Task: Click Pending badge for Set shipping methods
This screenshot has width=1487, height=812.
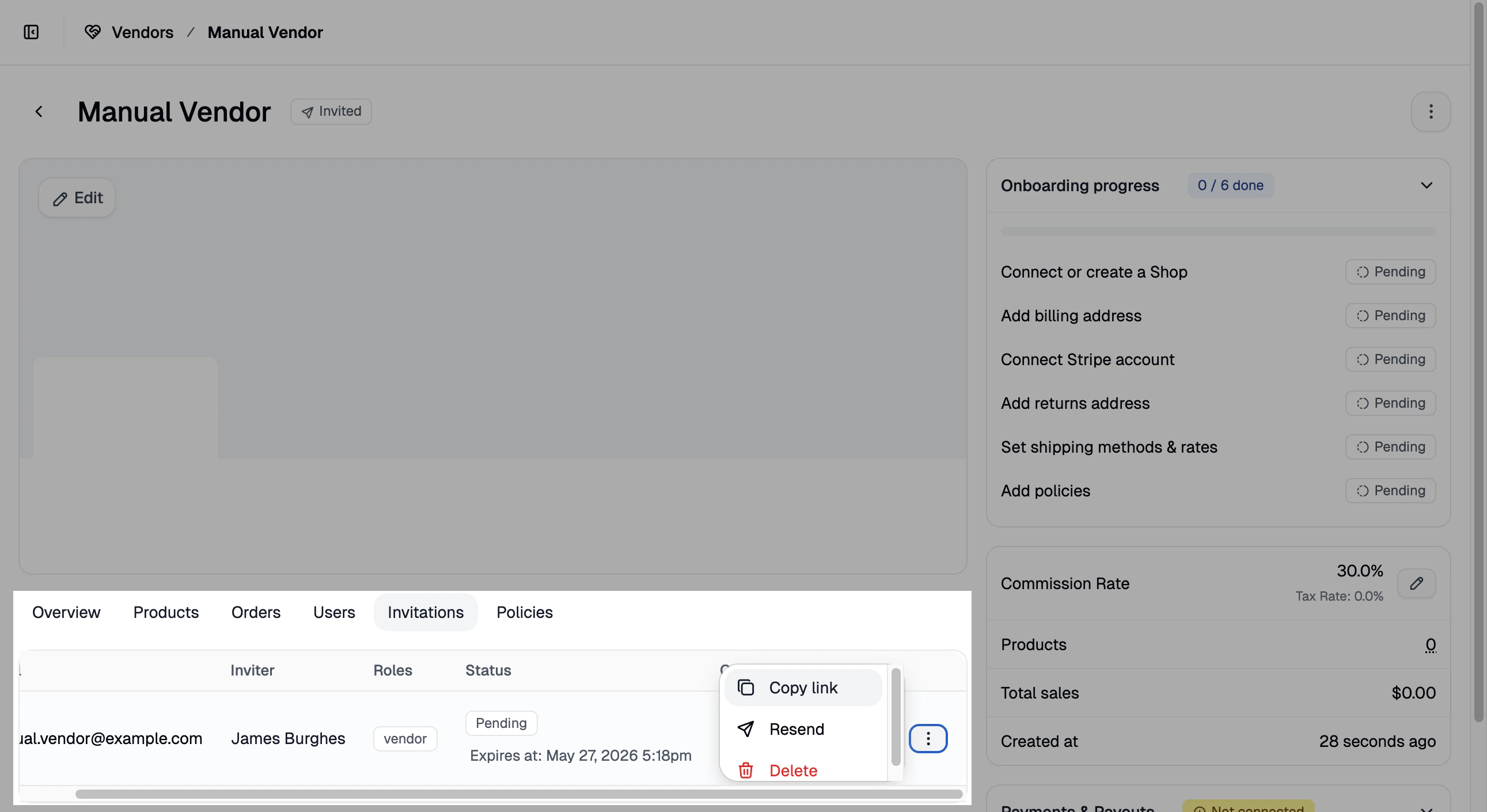Action: point(1390,447)
